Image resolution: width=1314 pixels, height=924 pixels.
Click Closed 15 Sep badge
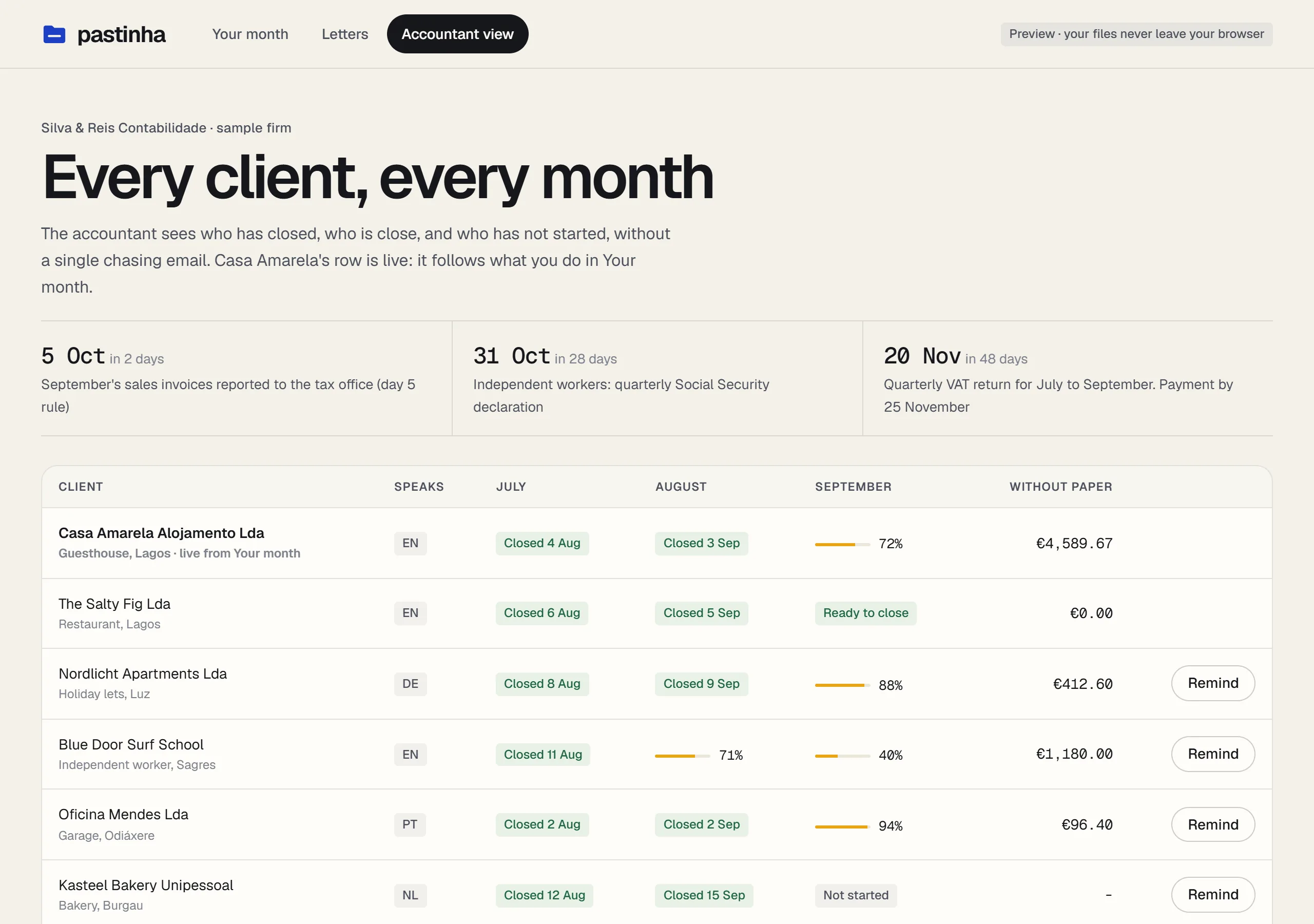point(704,895)
